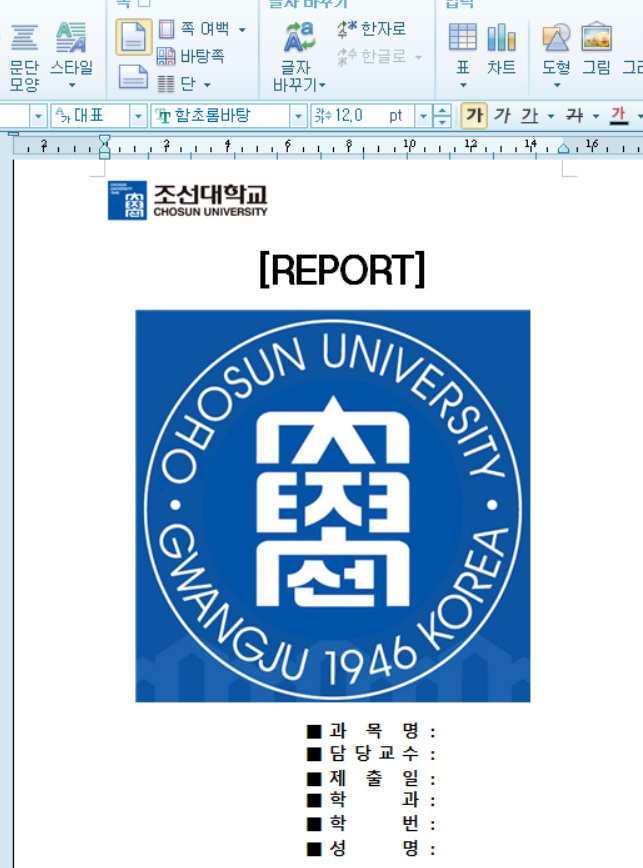Viewport: 643px width, 868px height.
Task: Expand the 쪽 여백 dropdown arrow
Action: tap(242, 30)
